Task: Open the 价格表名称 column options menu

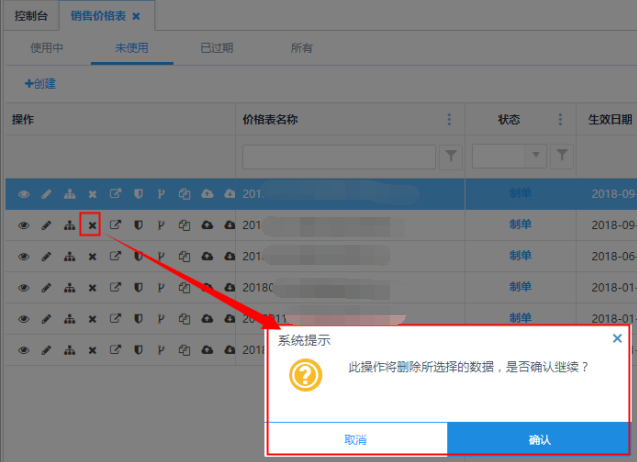Action: [449, 120]
